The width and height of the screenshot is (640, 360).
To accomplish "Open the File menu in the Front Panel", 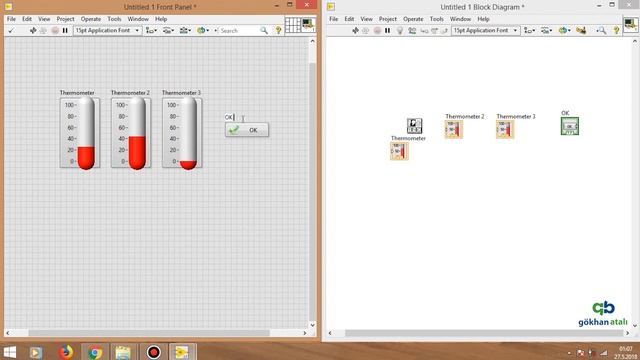I will click(x=11, y=19).
